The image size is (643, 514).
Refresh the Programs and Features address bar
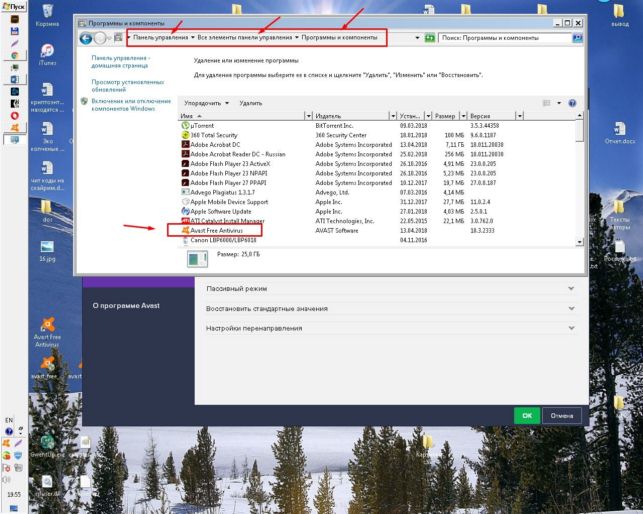429,38
